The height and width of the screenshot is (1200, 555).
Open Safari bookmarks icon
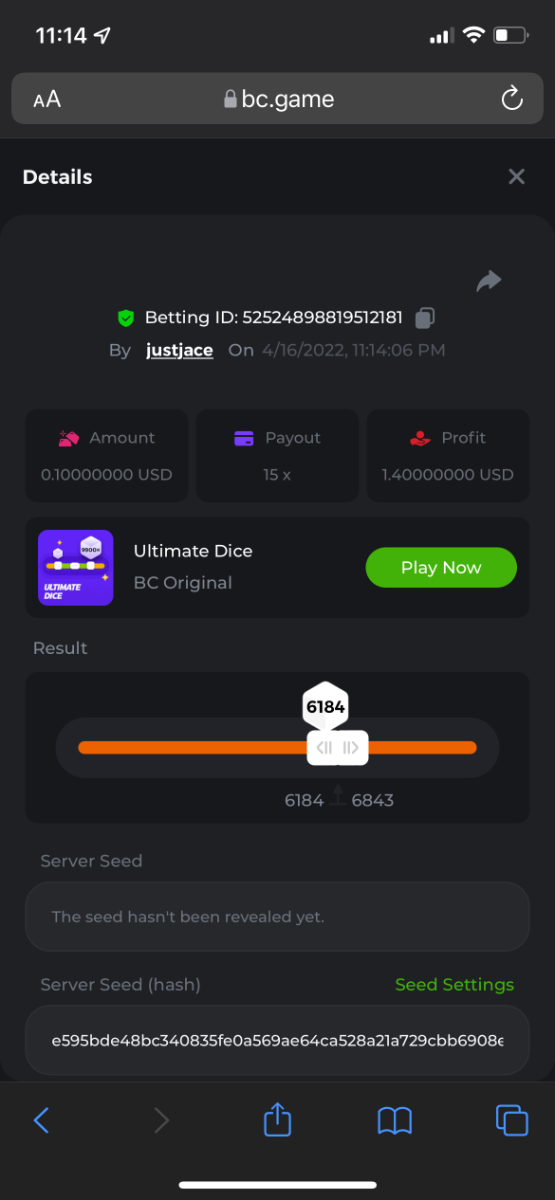[395, 1120]
